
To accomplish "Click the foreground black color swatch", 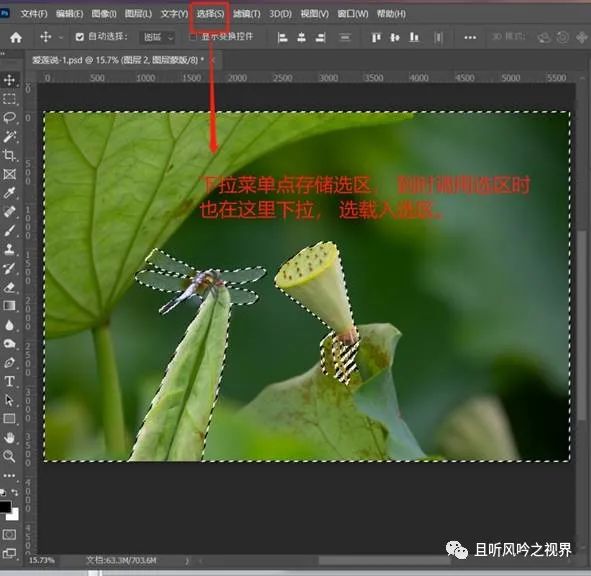I will [x=5, y=507].
